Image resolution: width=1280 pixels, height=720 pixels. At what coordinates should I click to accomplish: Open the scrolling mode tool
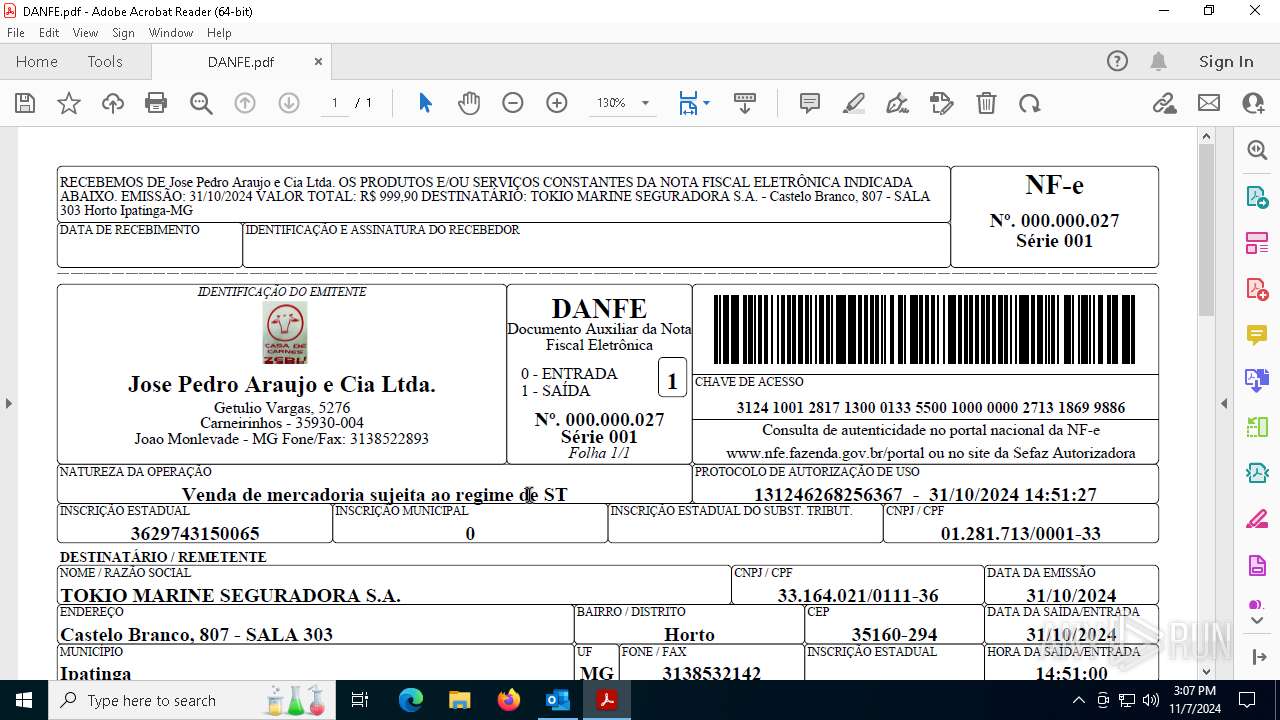pos(745,103)
